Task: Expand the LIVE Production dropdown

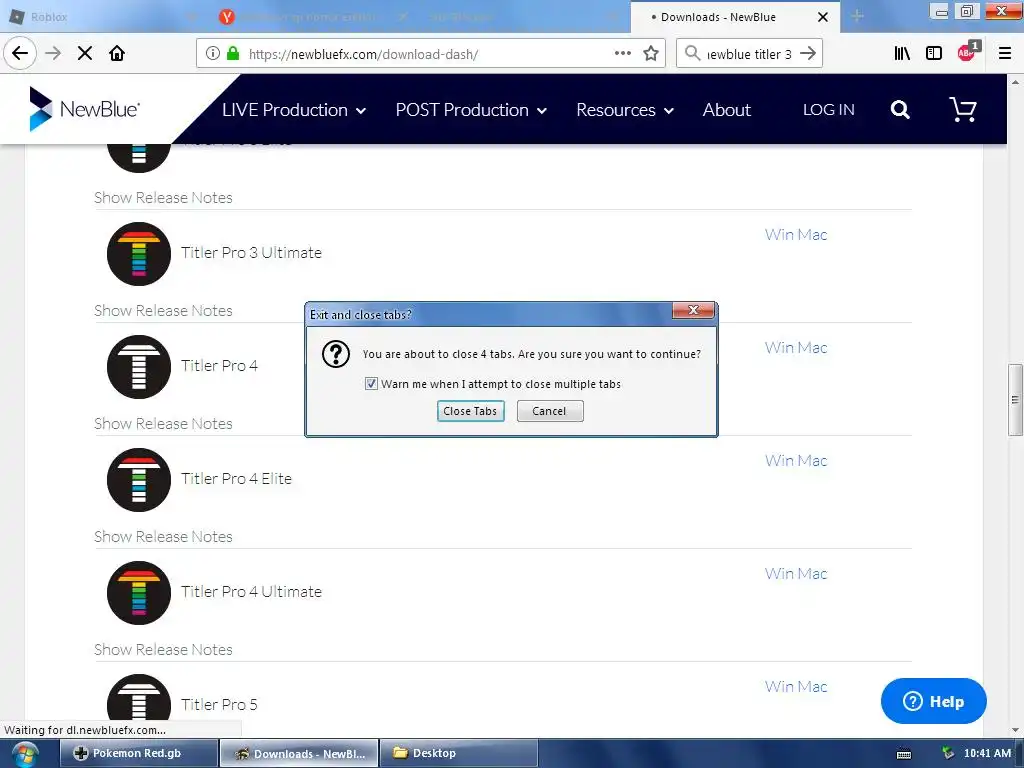Action: [x=294, y=110]
